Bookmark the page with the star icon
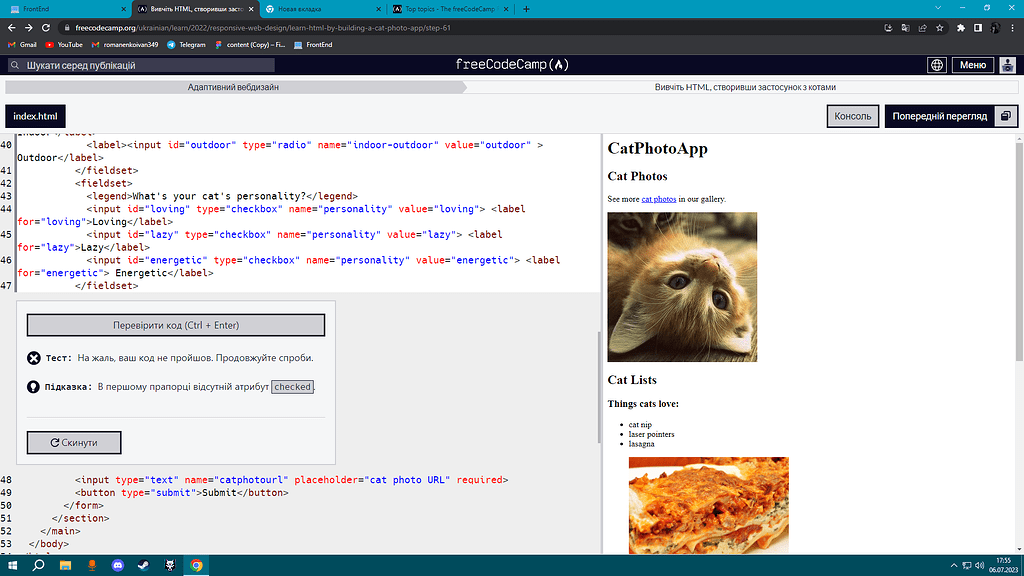Viewport: 1024px width, 576px height. (940, 28)
